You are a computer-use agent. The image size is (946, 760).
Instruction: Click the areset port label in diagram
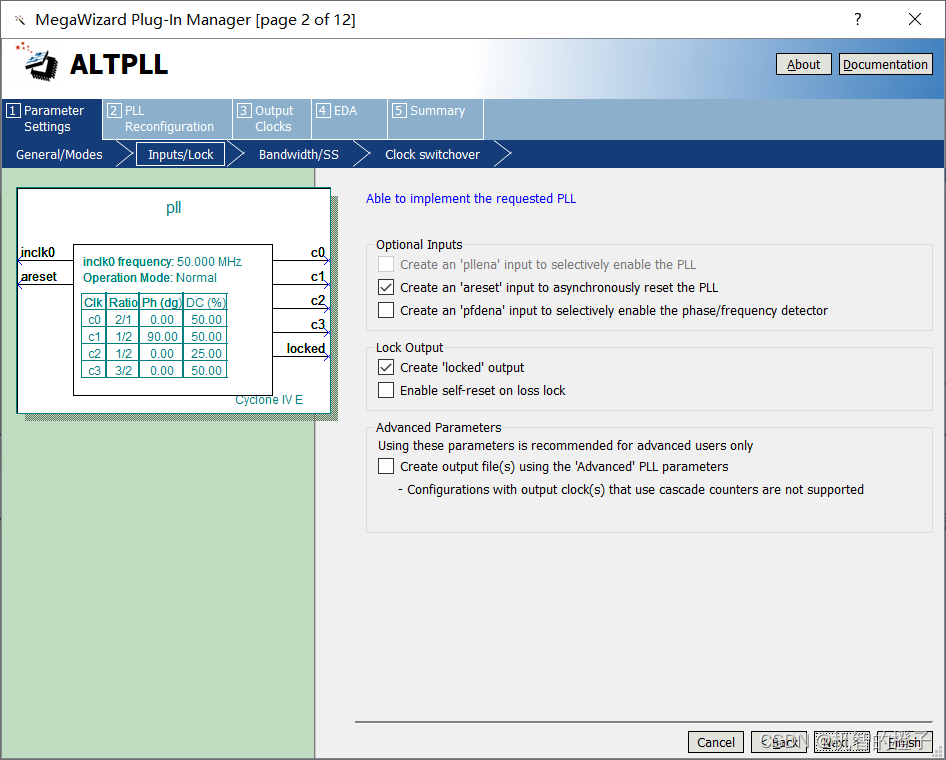[39, 276]
